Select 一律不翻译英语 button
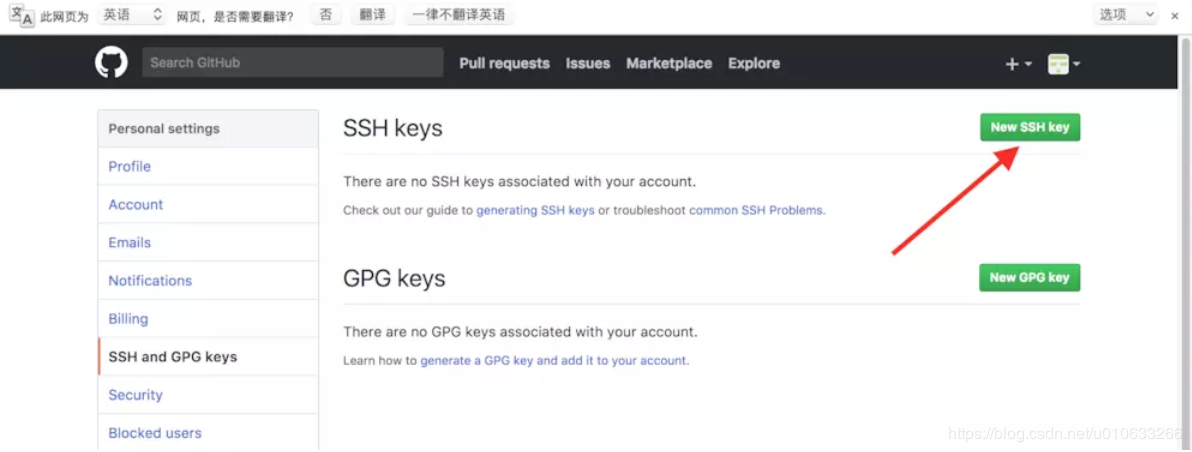1192x452 pixels. pos(459,14)
